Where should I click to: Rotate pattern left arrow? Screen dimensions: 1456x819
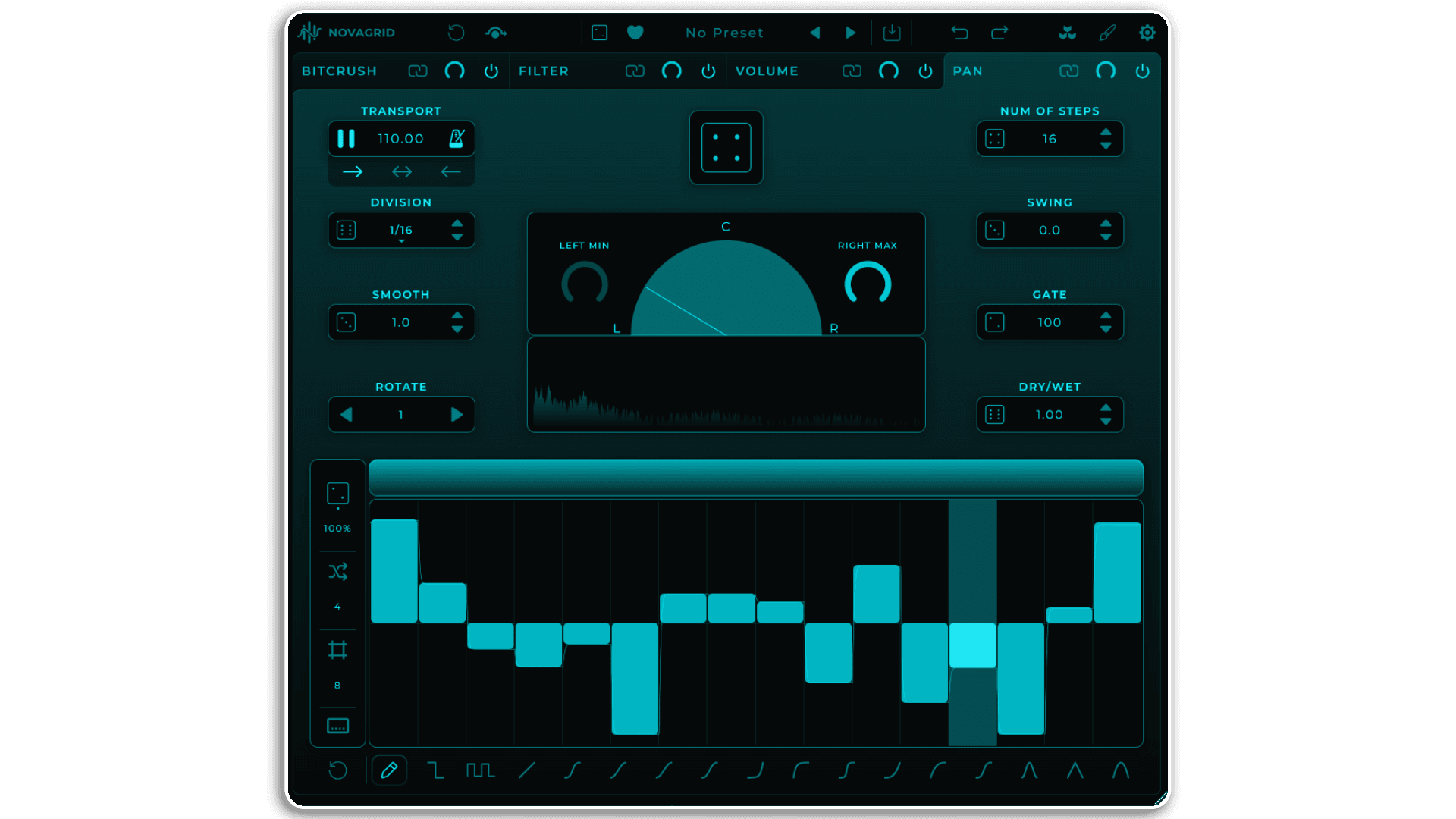pos(347,415)
